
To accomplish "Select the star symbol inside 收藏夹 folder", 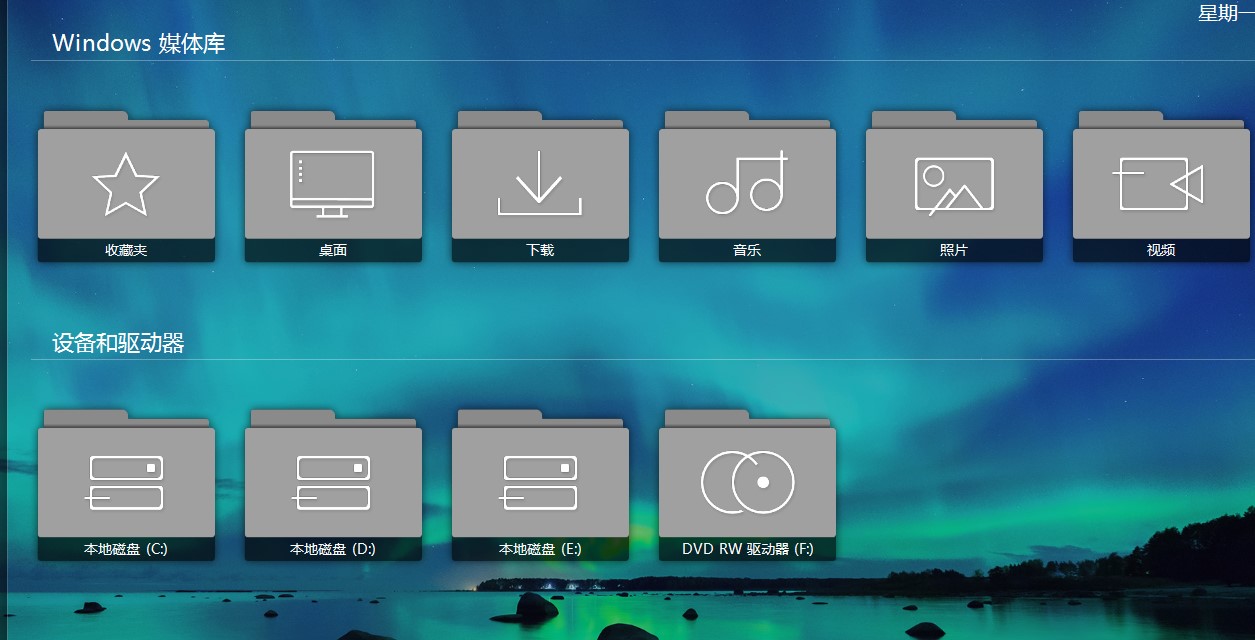I will (126, 182).
